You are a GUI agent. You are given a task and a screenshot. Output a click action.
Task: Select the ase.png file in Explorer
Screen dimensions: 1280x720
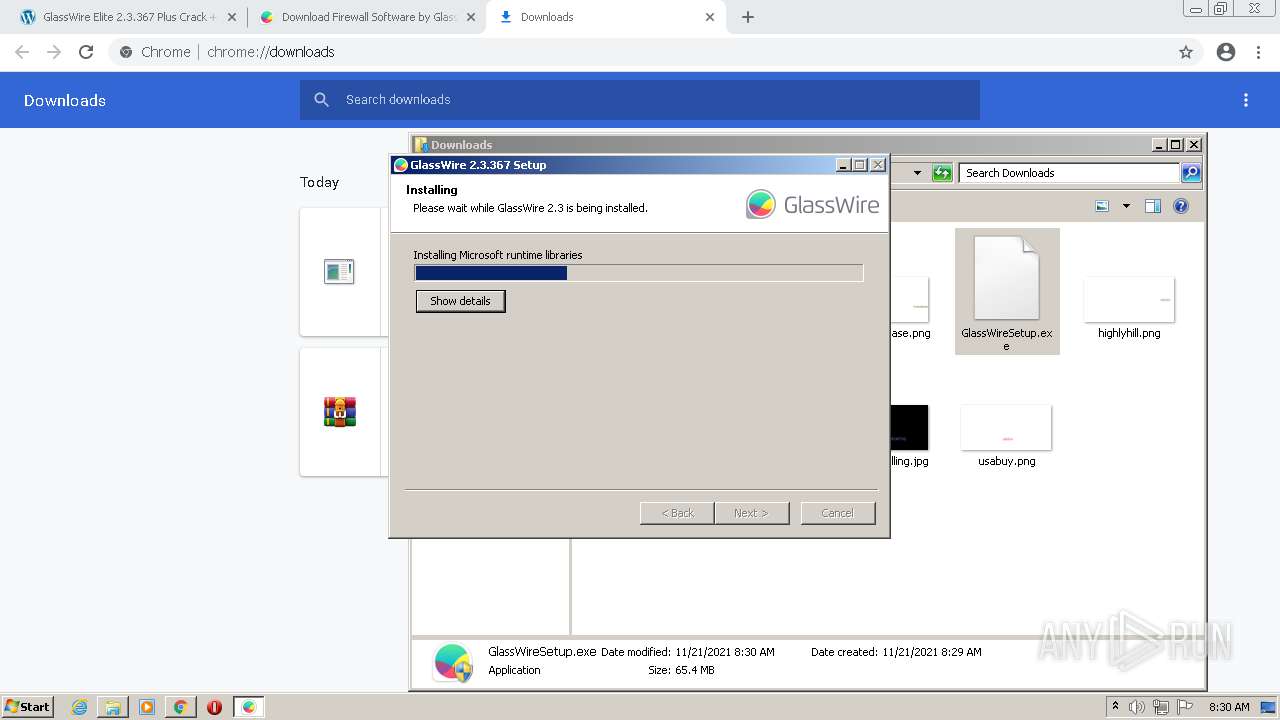click(910, 307)
